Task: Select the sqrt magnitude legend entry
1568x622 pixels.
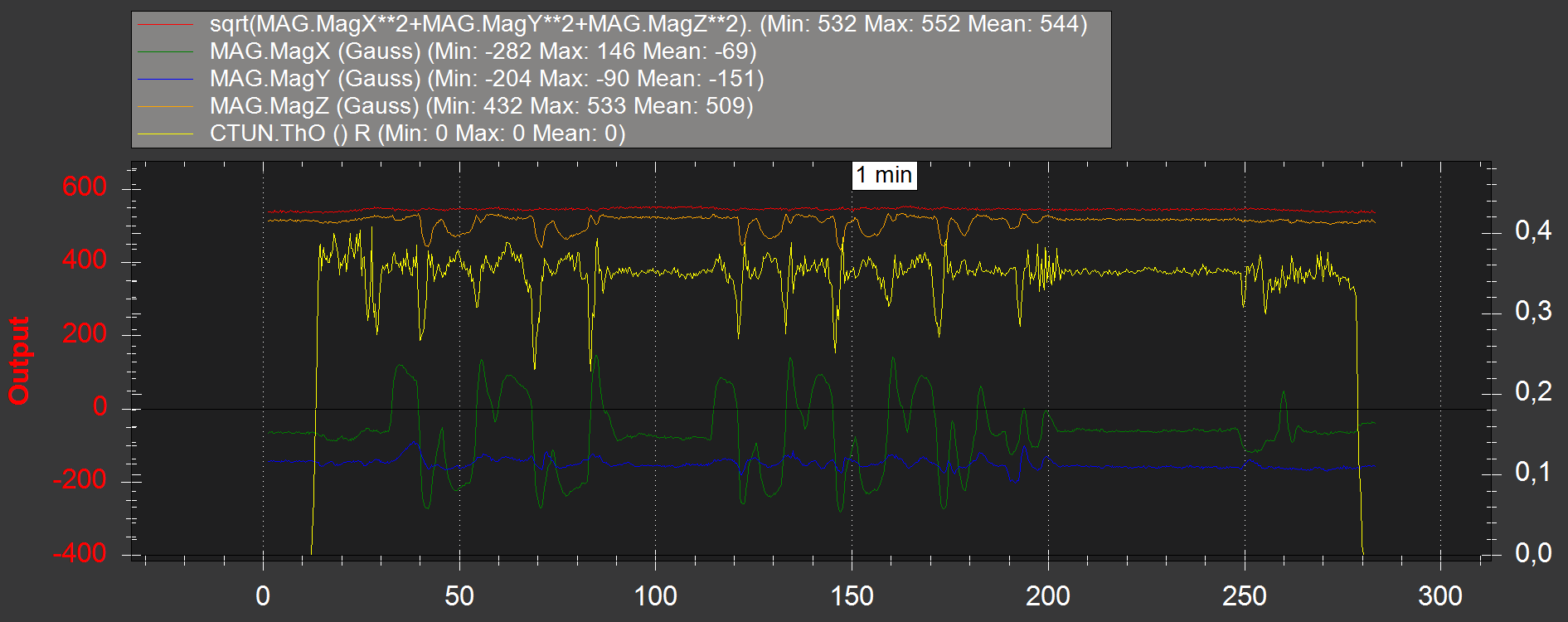Action: point(613,24)
